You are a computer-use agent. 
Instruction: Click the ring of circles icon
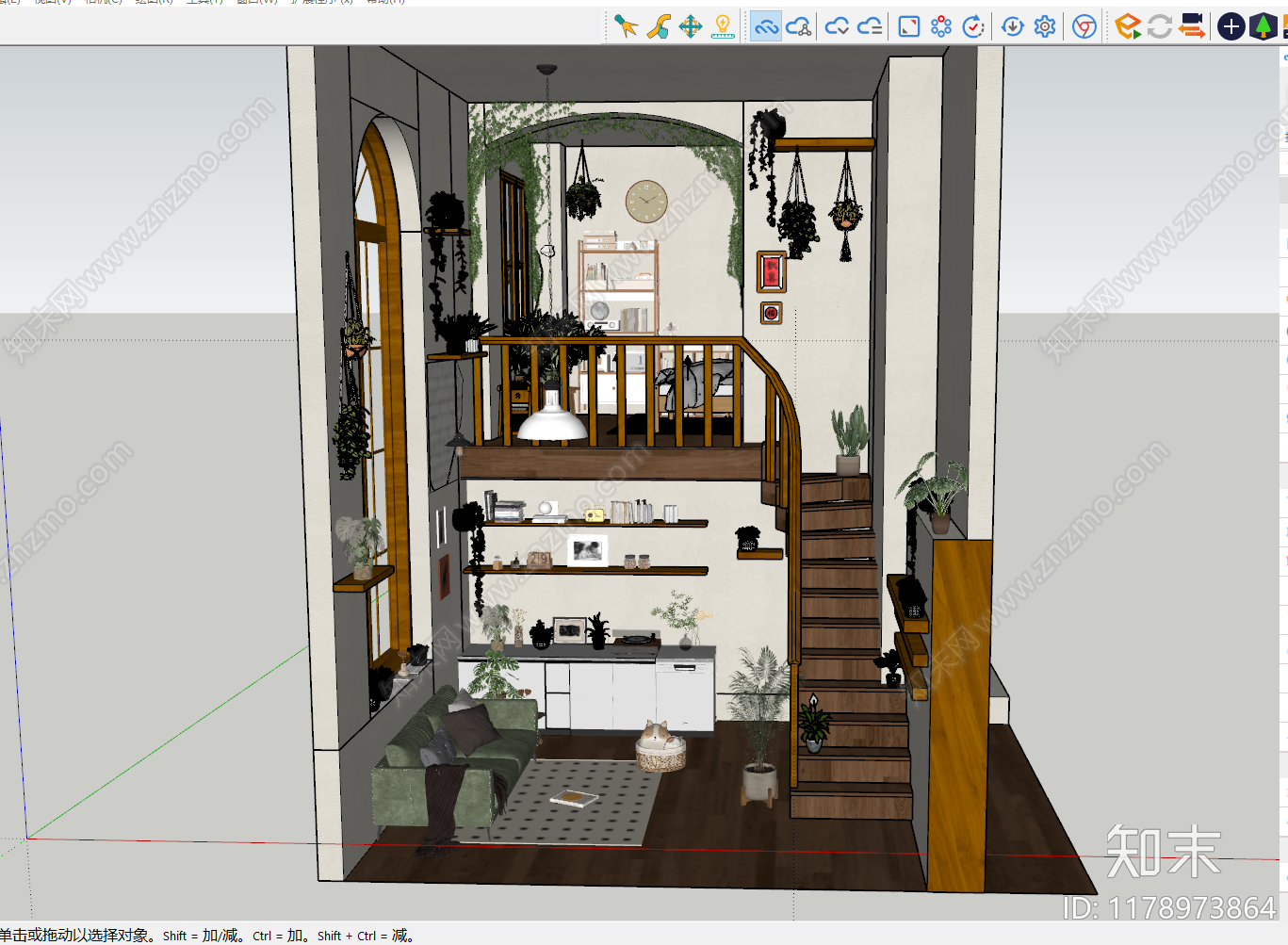941,26
